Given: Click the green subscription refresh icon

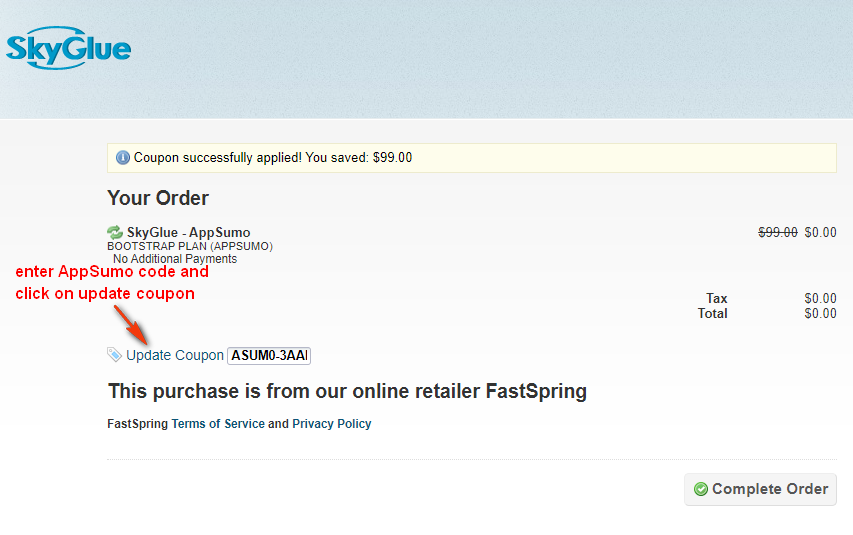Looking at the screenshot, I should click(115, 233).
